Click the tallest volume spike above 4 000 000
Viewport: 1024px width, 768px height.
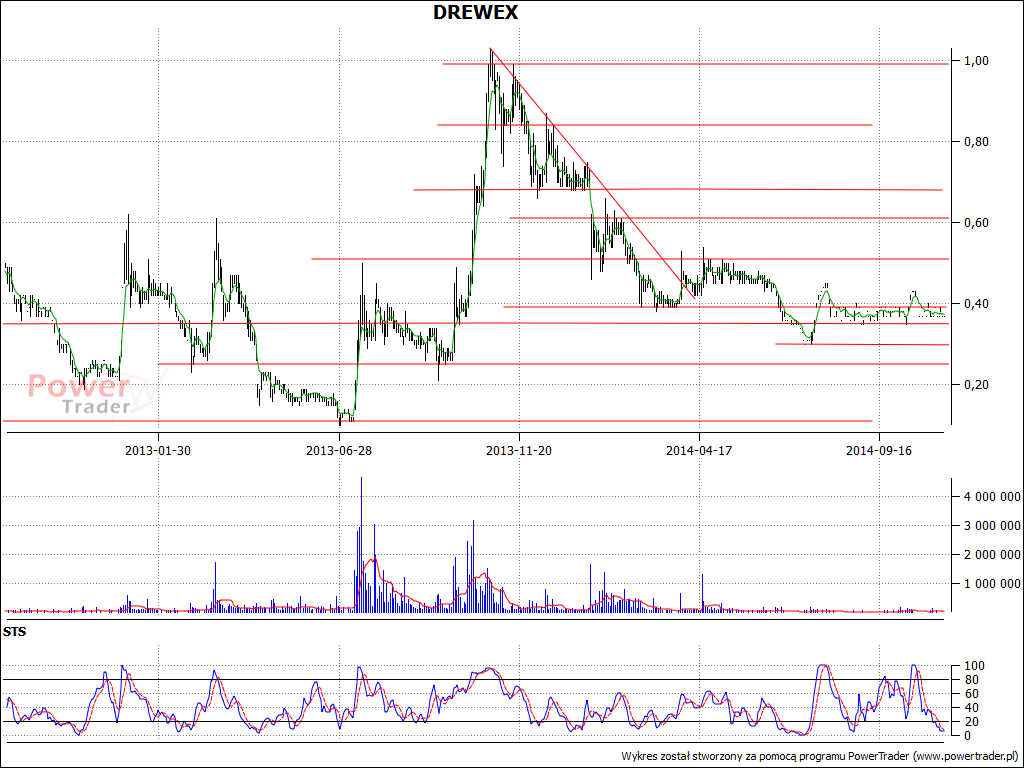click(x=361, y=545)
